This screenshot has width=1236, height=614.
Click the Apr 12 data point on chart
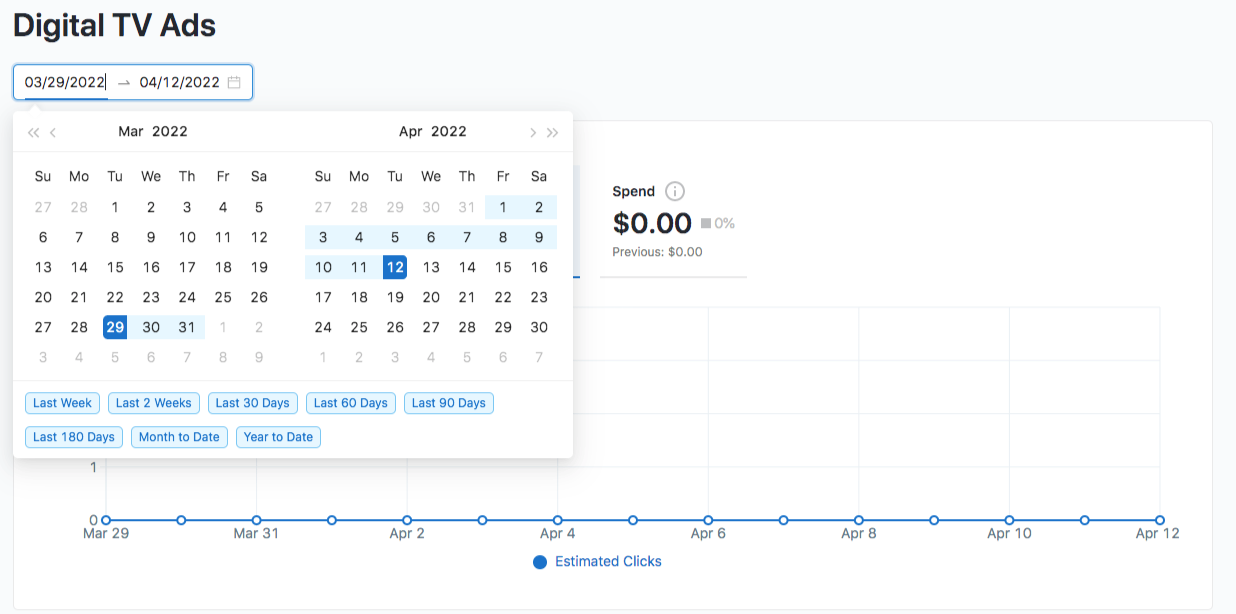click(1160, 520)
